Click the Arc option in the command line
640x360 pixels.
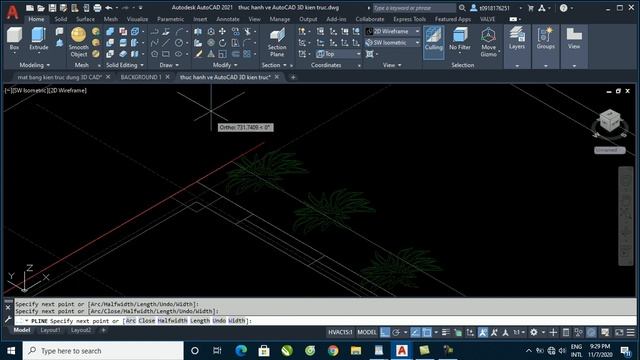click(131, 321)
